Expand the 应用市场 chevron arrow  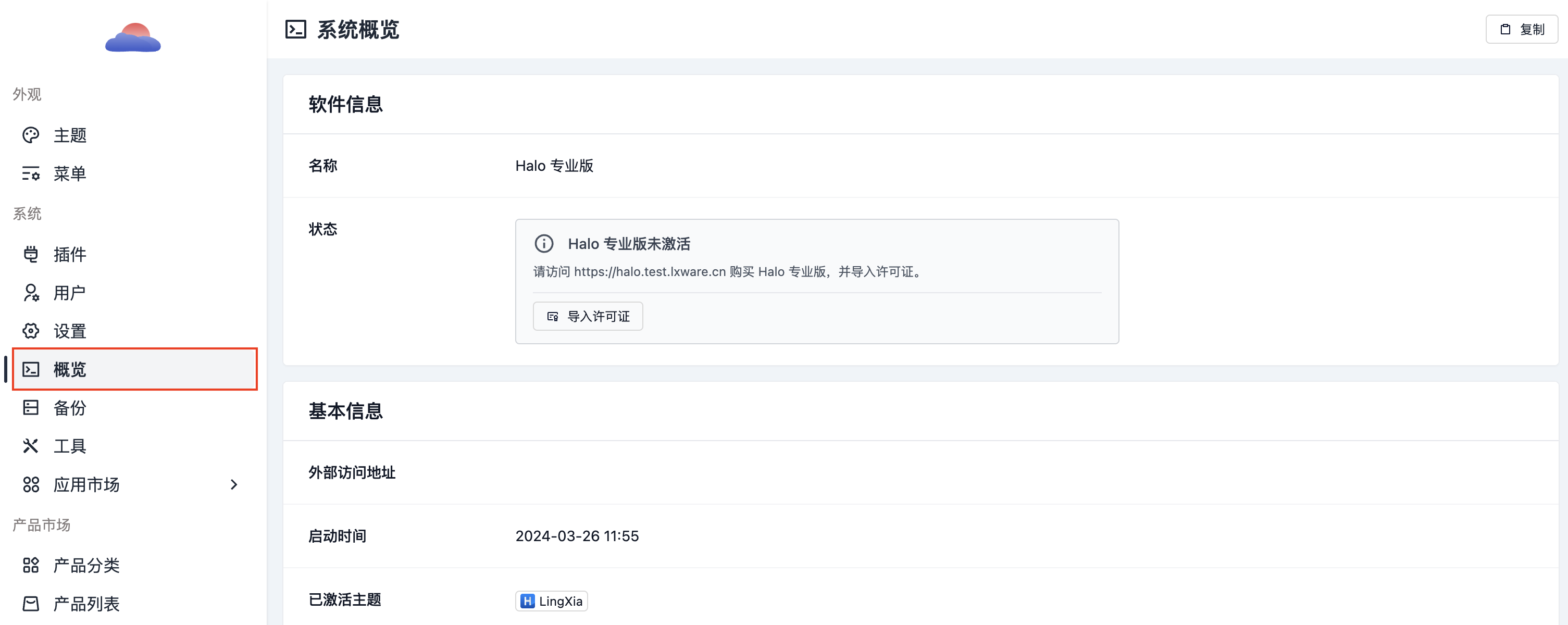coord(234,484)
